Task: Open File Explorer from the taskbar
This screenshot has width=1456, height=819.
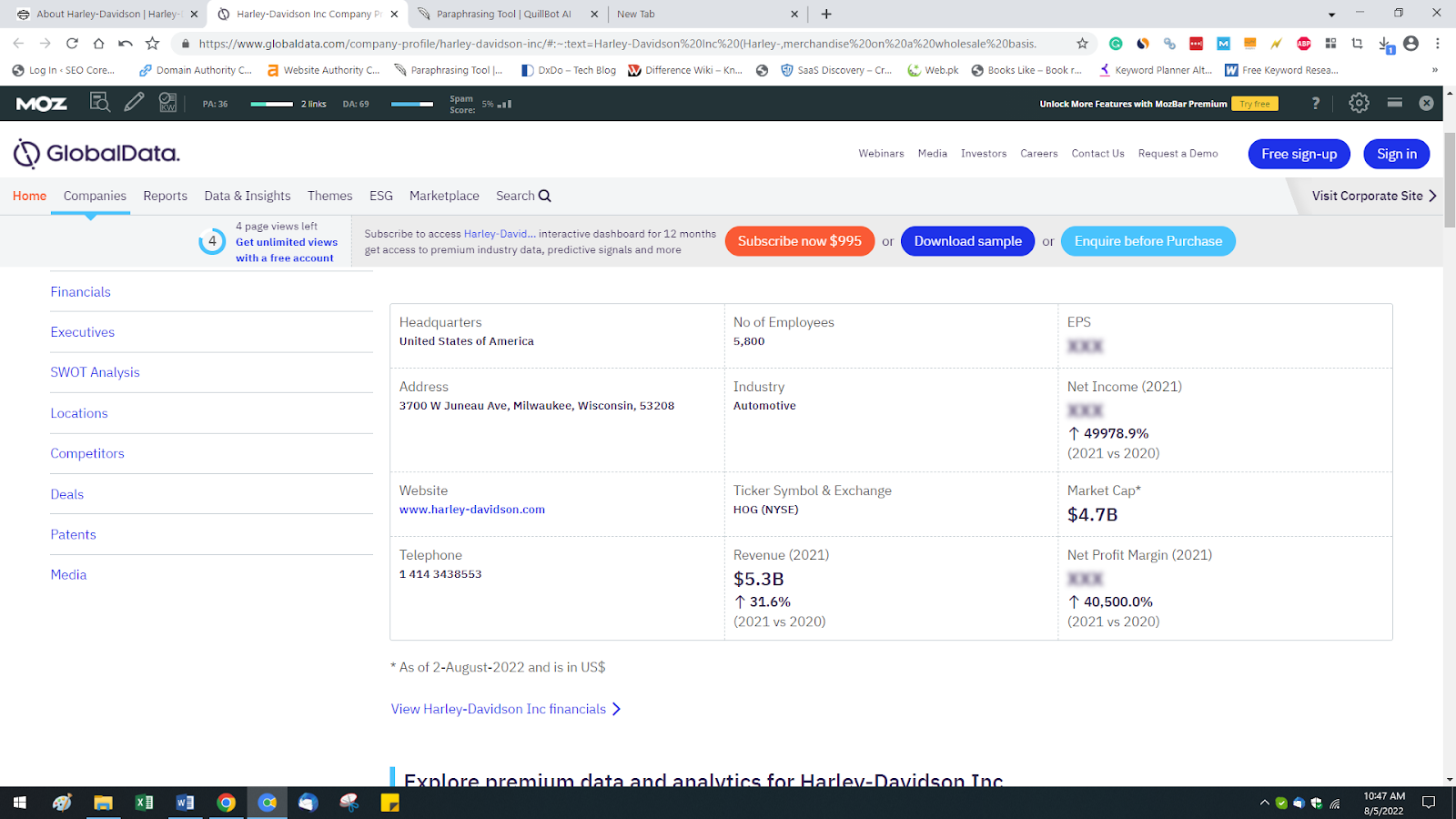Action: [103, 803]
